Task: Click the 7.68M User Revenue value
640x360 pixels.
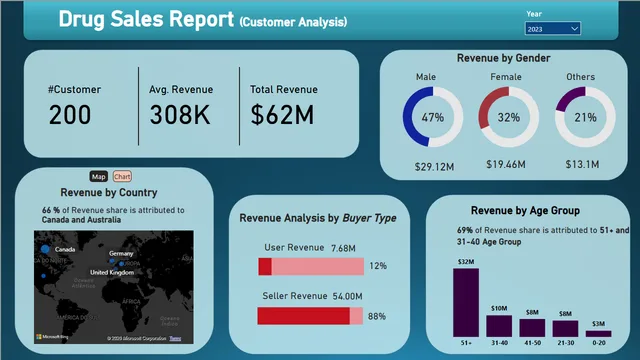Action: click(x=343, y=248)
